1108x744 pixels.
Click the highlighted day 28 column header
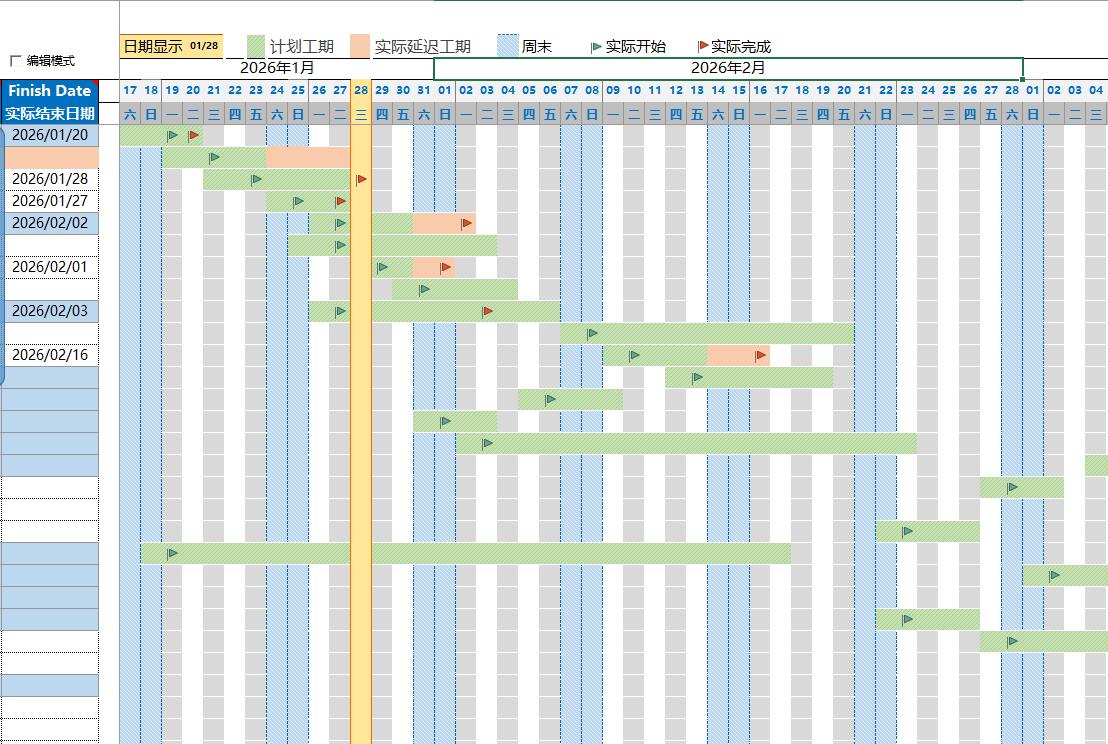[361, 90]
